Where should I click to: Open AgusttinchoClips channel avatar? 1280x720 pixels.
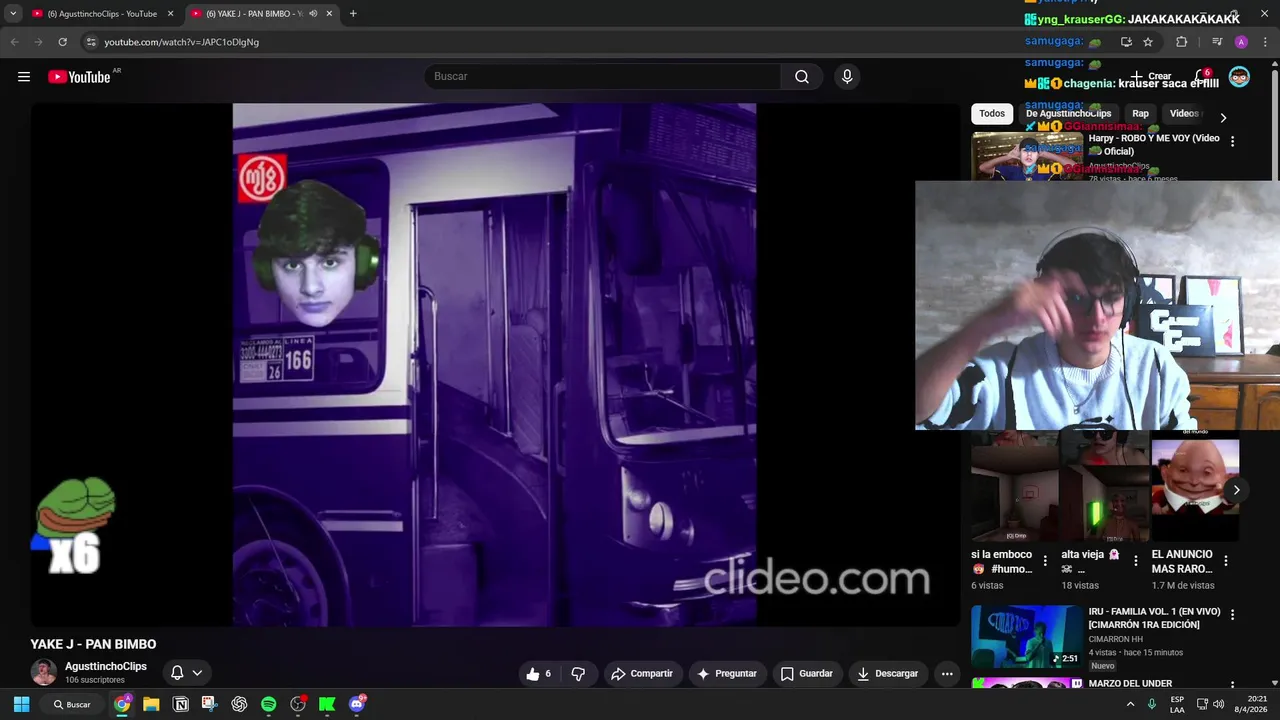(x=44, y=673)
